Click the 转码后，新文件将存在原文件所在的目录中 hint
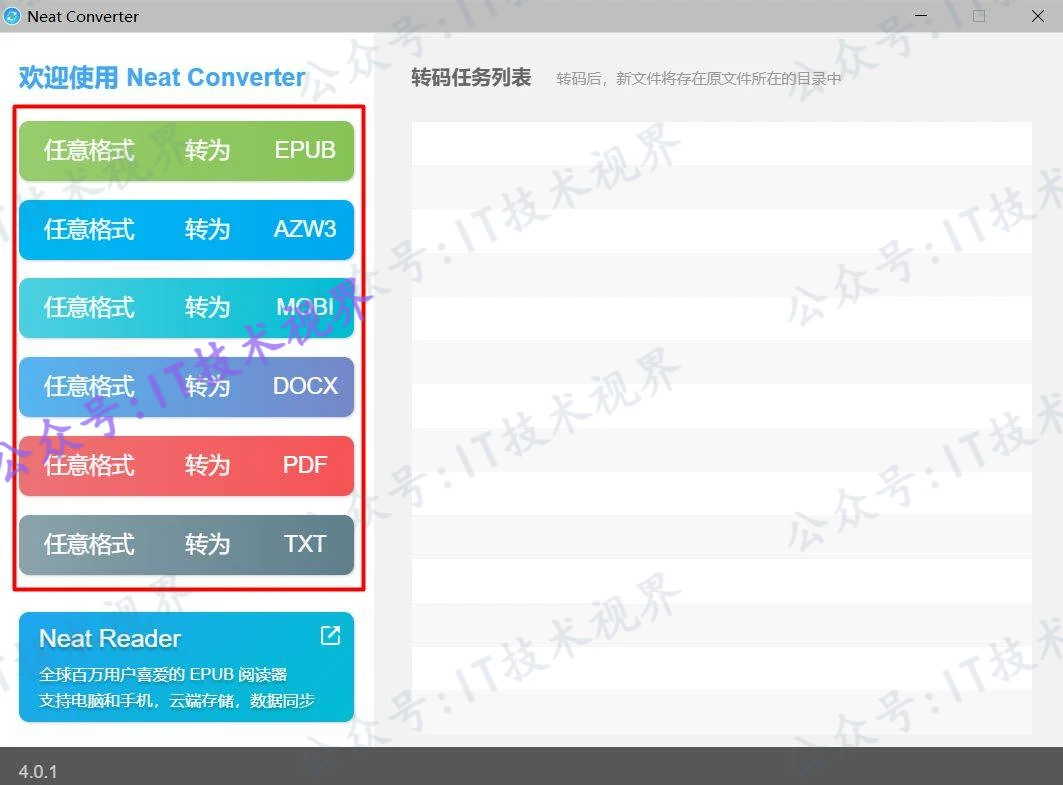 coord(698,79)
